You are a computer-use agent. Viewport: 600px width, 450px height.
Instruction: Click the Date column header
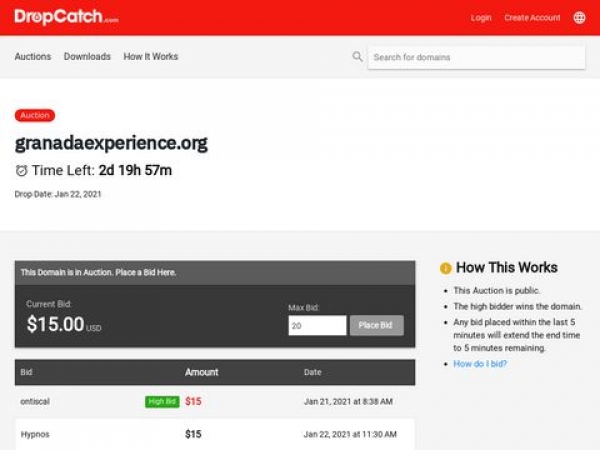[x=313, y=372]
